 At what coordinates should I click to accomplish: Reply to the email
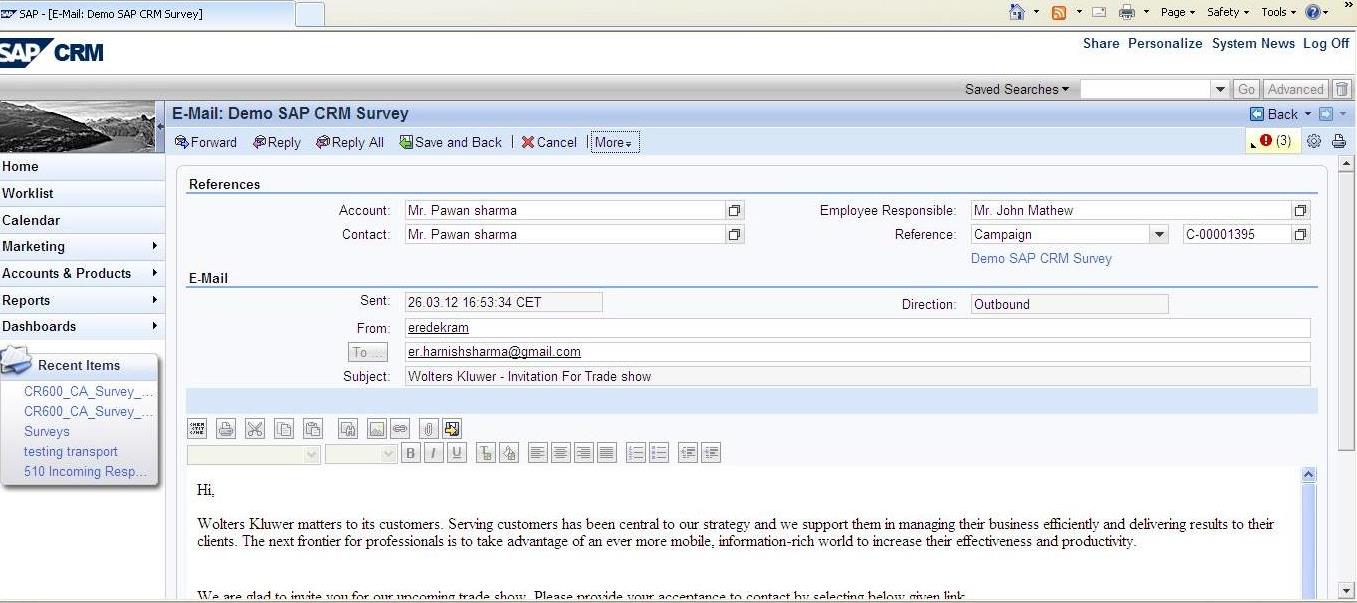[x=277, y=142]
